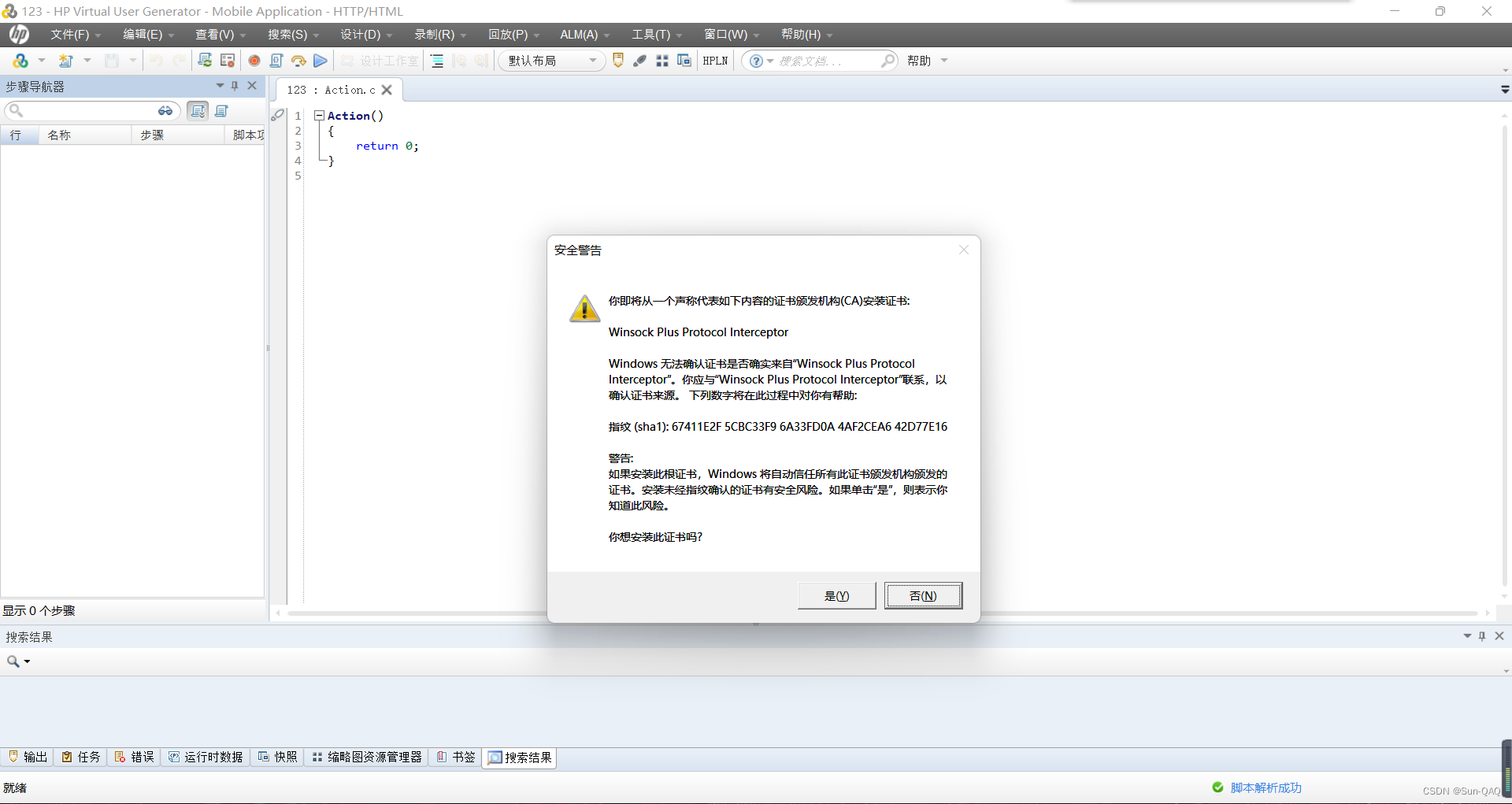
Task: Open the editor tab list dropdown arrow
Action: tap(1505, 90)
